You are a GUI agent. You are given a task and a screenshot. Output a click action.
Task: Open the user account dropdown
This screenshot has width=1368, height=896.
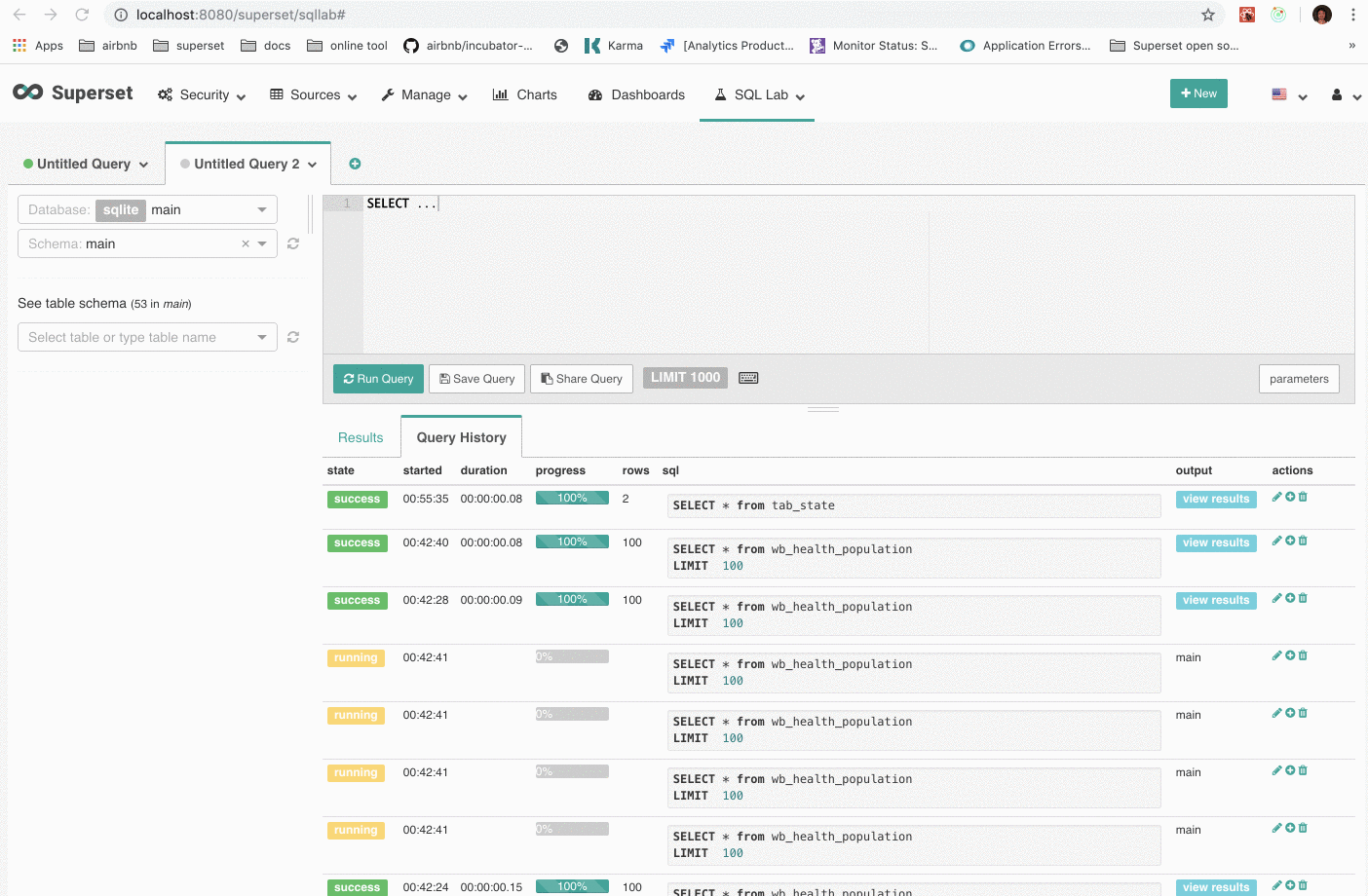pyautogui.click(x=1346, y=94)
